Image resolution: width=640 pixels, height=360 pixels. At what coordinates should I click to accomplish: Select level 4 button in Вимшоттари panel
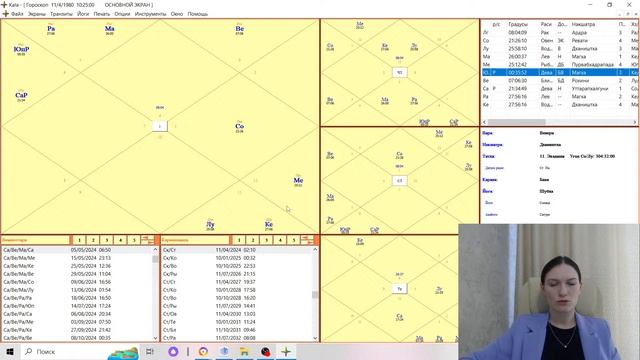[x=120, y=240]
